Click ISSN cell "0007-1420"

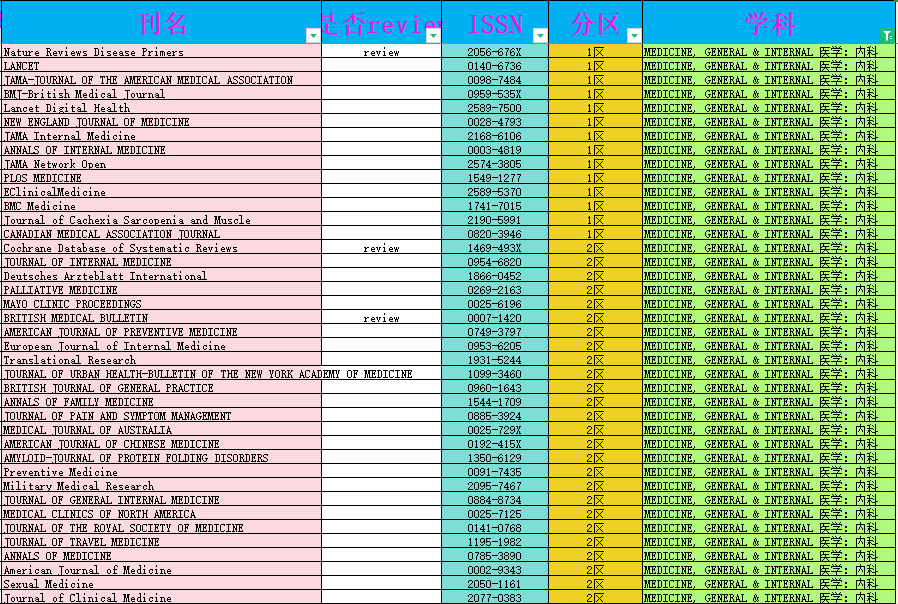tap(495, 318)
